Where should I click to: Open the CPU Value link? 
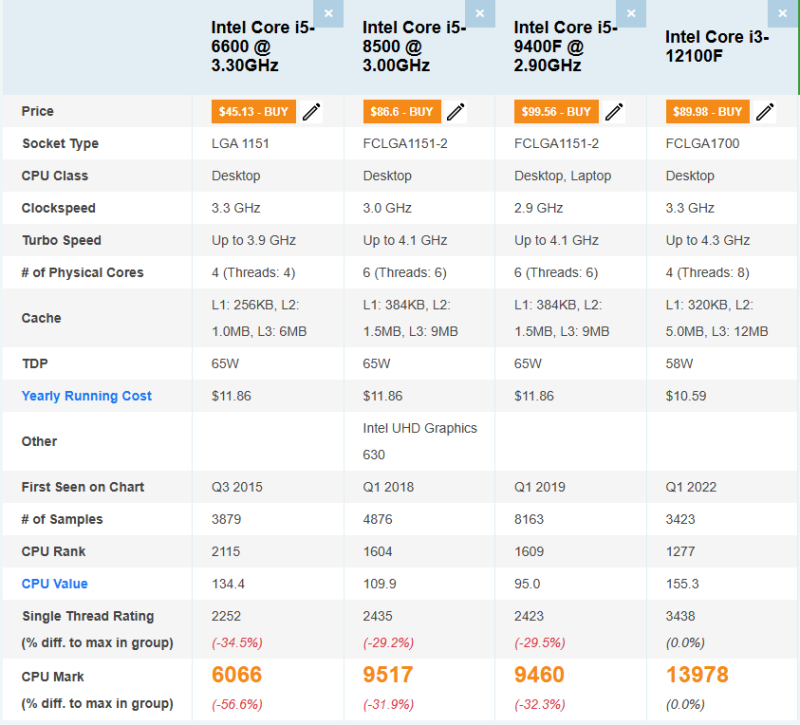pyautogui.click(x=55, y=584)
